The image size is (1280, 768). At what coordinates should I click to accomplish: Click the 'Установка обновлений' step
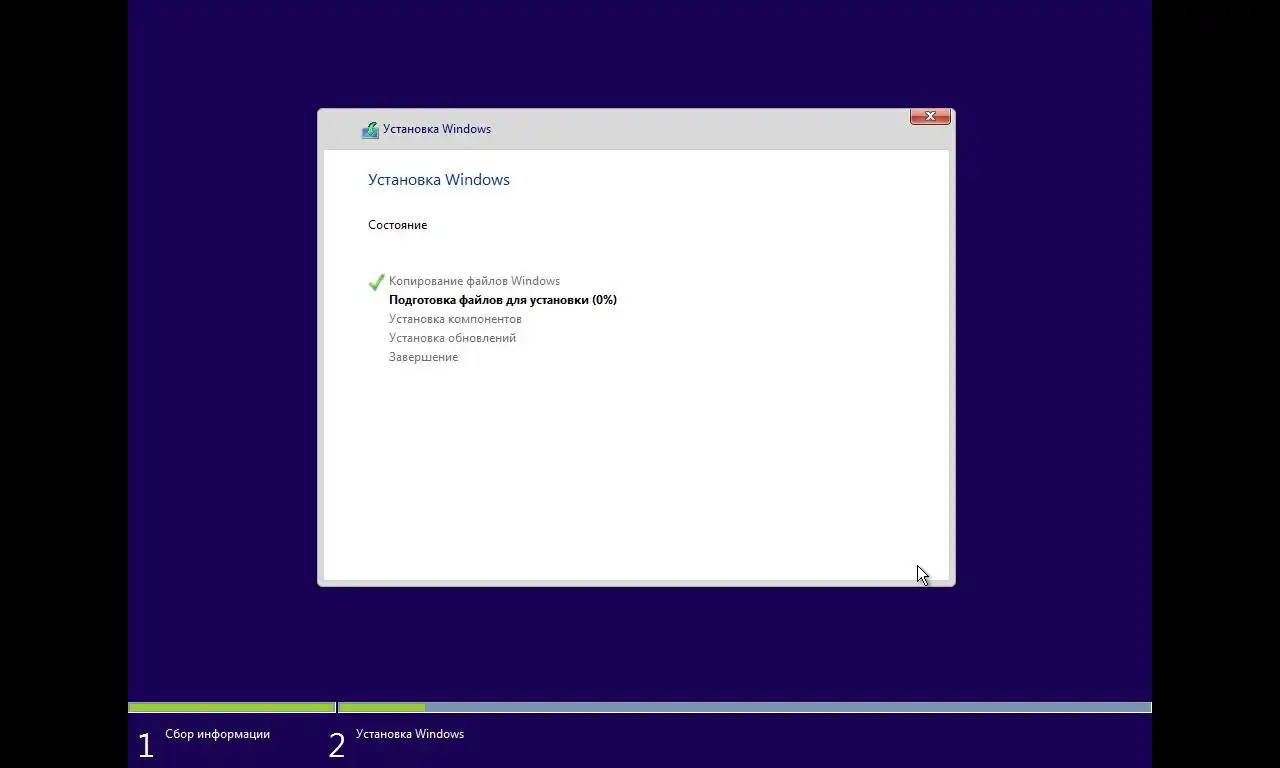pyautogui.click(x=452, y=338)
